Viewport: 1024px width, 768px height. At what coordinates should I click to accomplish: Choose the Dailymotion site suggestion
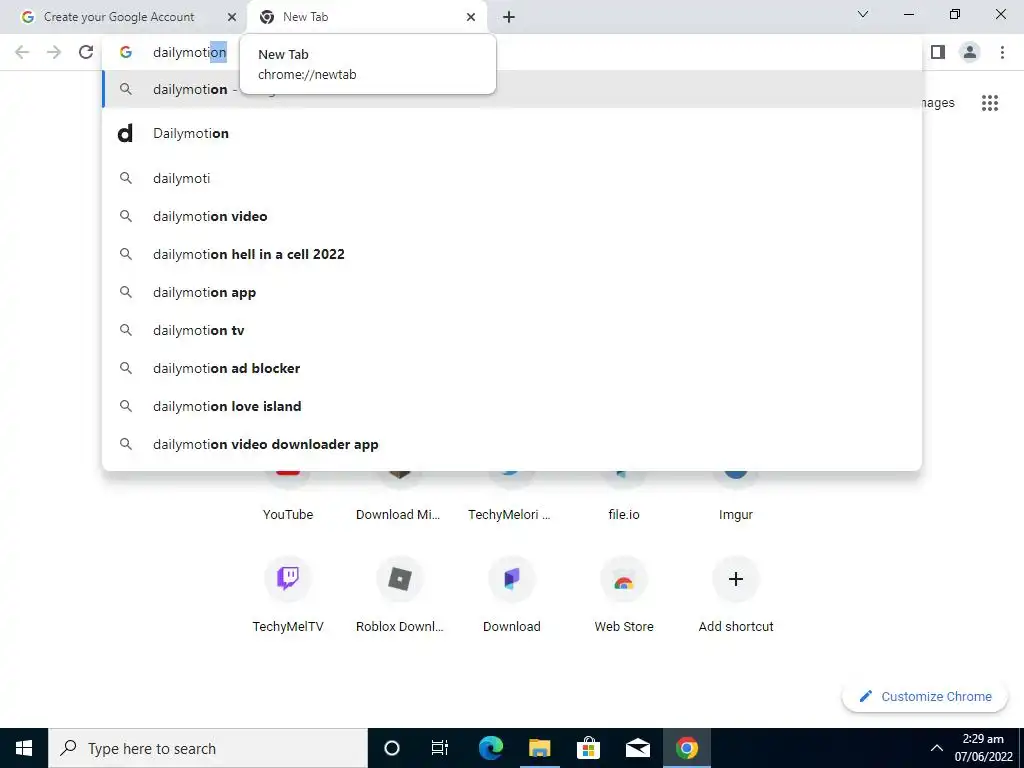click(512, 133)
